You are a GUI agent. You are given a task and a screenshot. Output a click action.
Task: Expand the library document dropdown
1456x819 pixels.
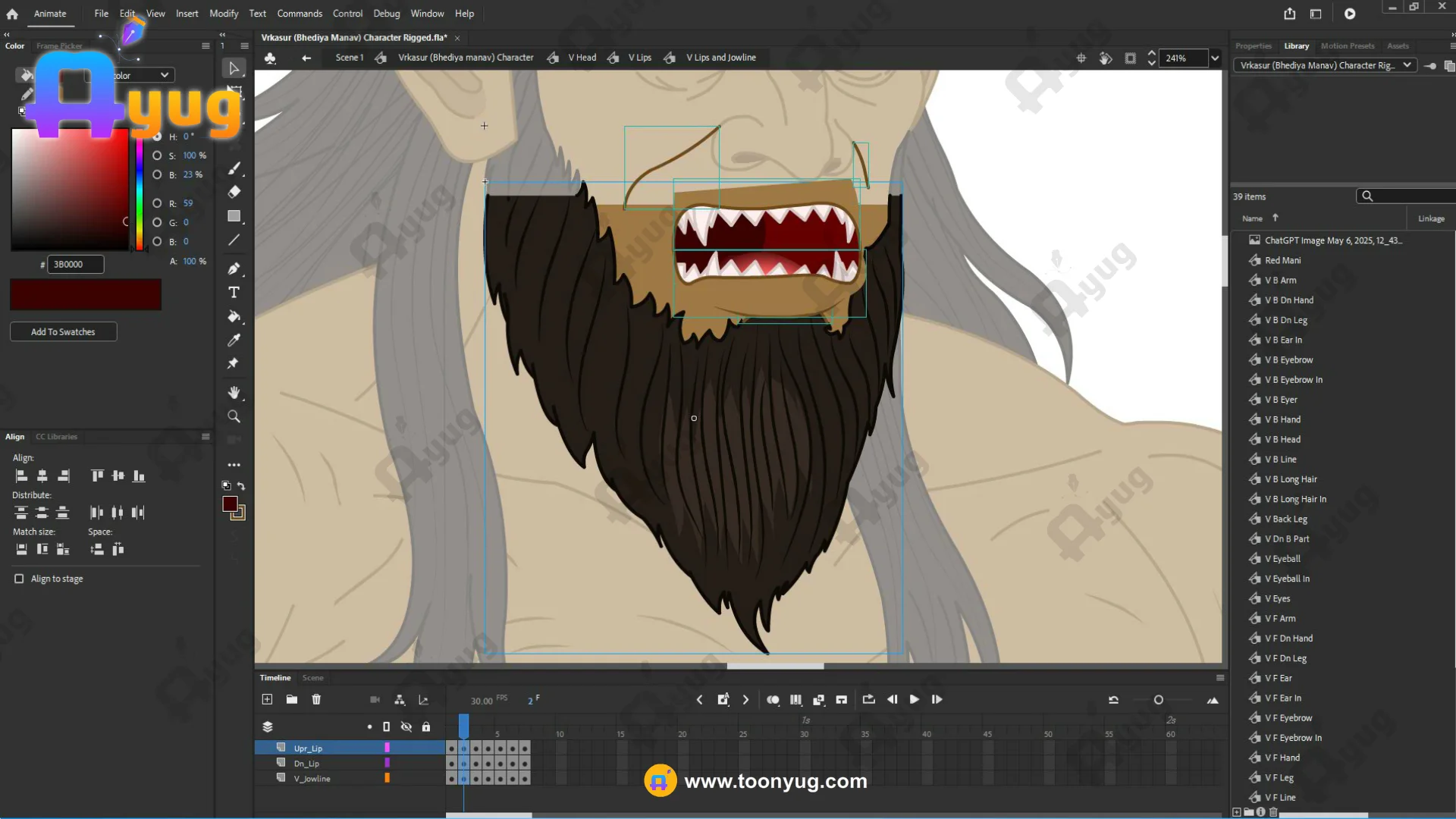coord(1407,65)
